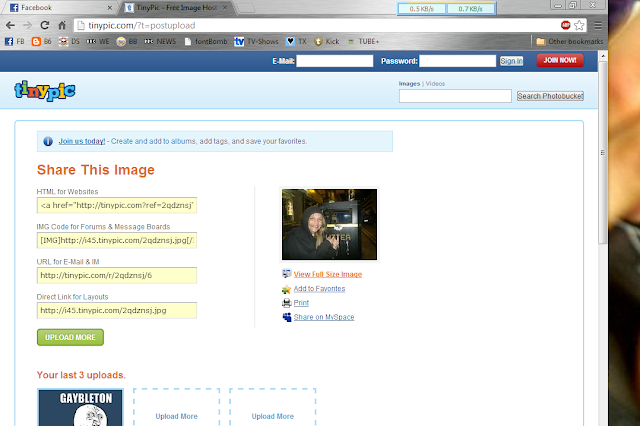Click the 0.7 KB/s network speed indicator
This screenshot has width=640, height=426.
tap(470, 9)
